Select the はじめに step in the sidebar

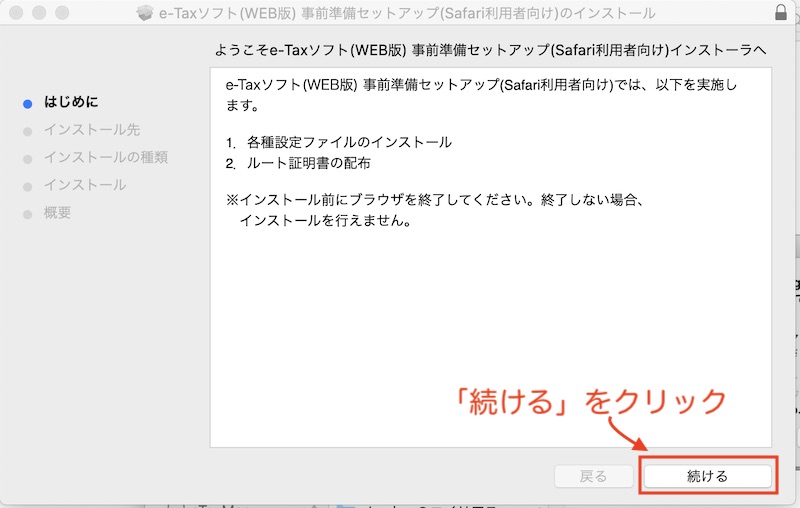(71, 101)
